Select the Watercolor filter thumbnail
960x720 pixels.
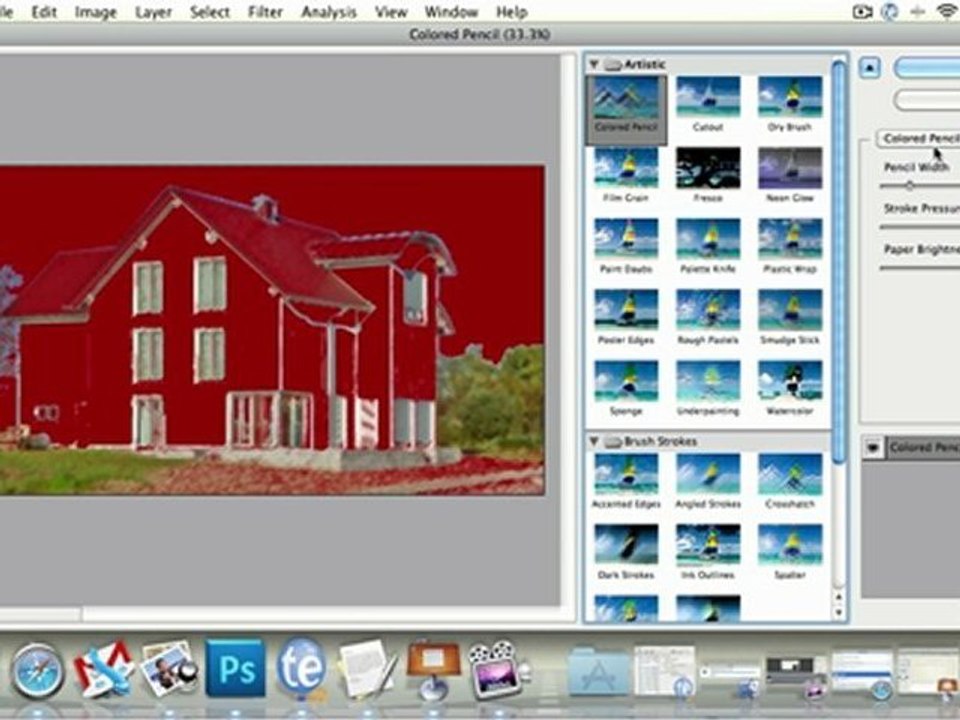coord(790,381)
